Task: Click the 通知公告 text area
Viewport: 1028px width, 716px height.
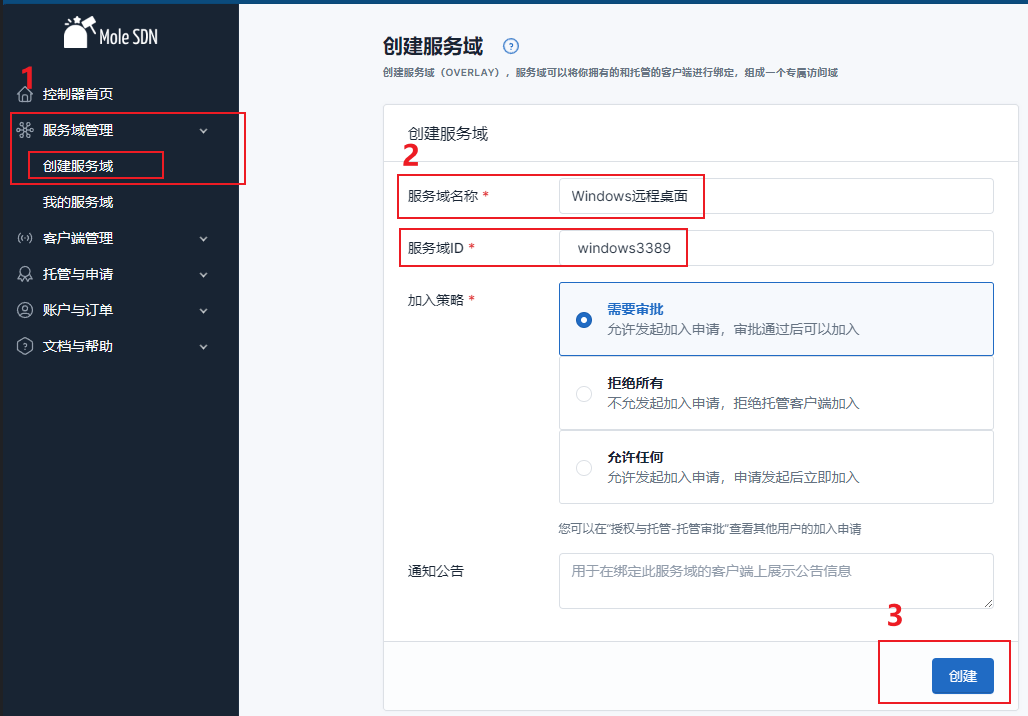Action: (x=775, y=581)
